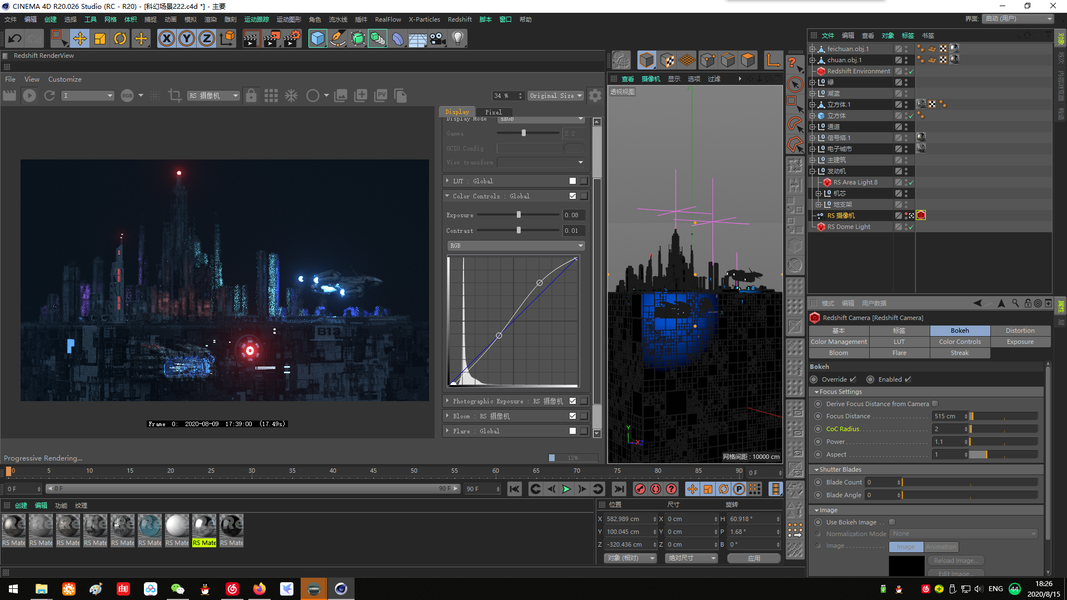Screen dimensions: 1067x600
Task: Open the RenderView Customize menu
Action: [65, 80]
